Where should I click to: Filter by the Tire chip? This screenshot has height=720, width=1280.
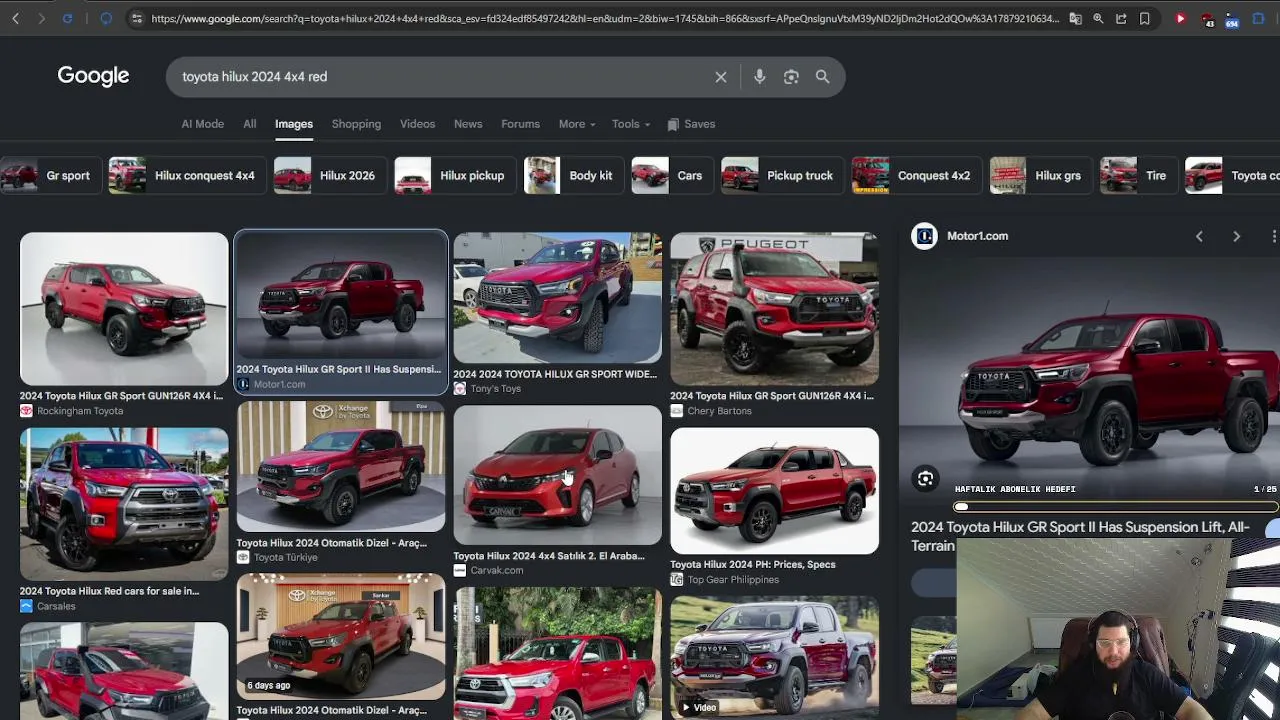click(x=1138, y=176)
